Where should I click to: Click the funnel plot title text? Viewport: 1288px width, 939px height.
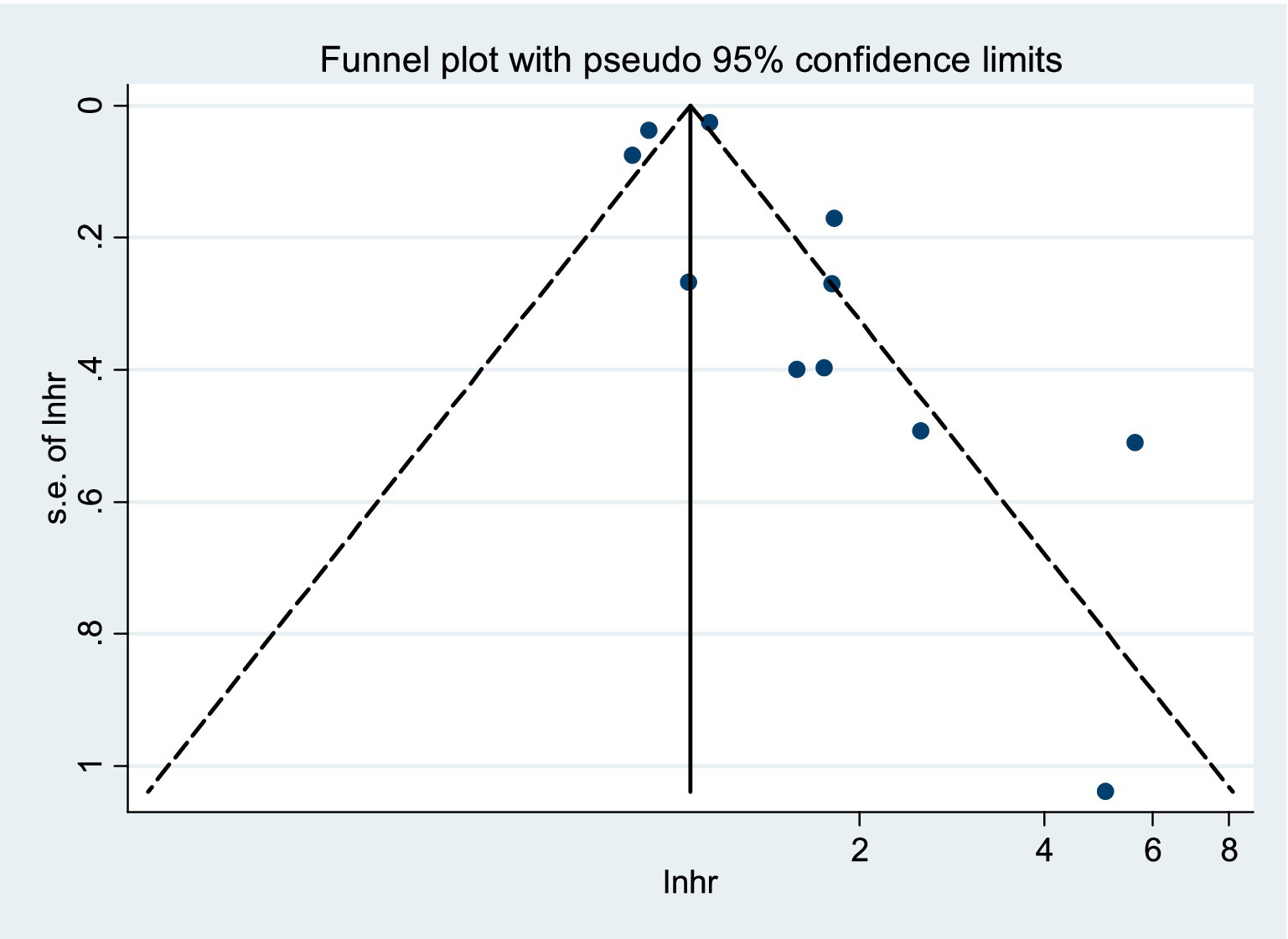coord(691,60)
